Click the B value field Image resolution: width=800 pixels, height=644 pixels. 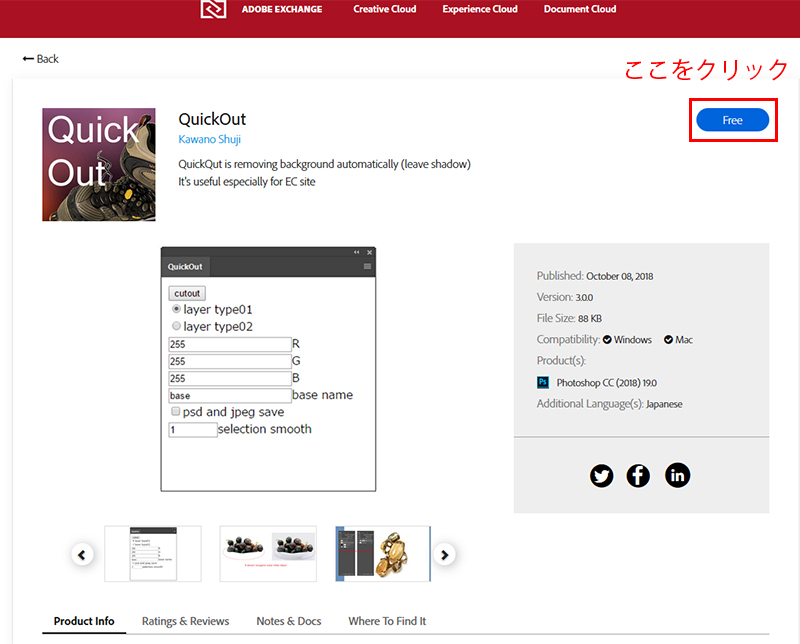click(x=230, y=379)
